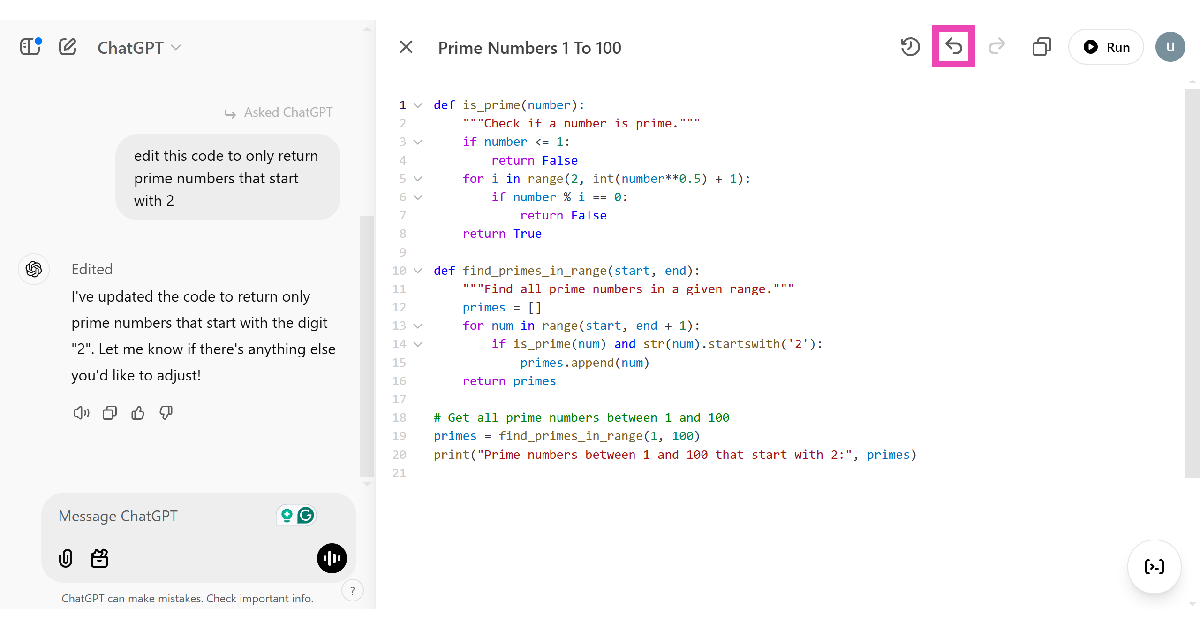This screenshot has width=1200, height=628.
Task: Click the primes.append(num) line
Action: [585, 363]
